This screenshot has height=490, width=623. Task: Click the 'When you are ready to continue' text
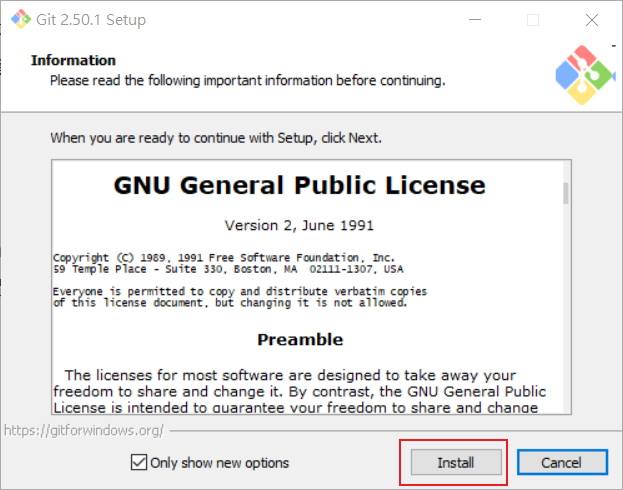point(216,138)
